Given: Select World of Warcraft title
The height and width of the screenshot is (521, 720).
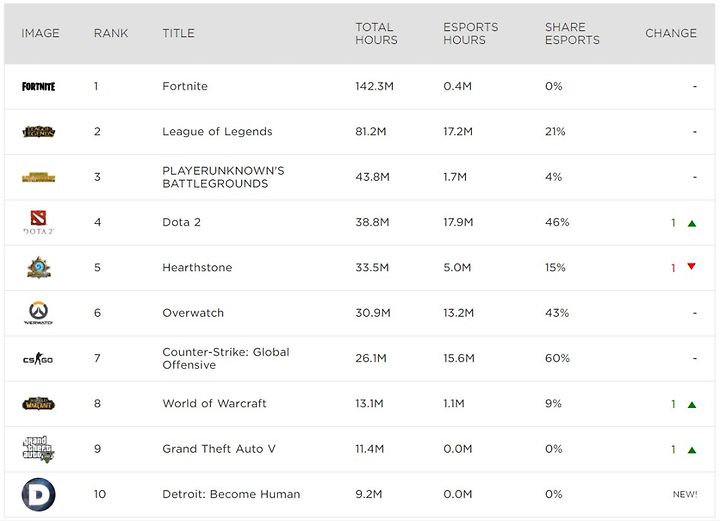Looking at the screenshot, I should (214, 403).
